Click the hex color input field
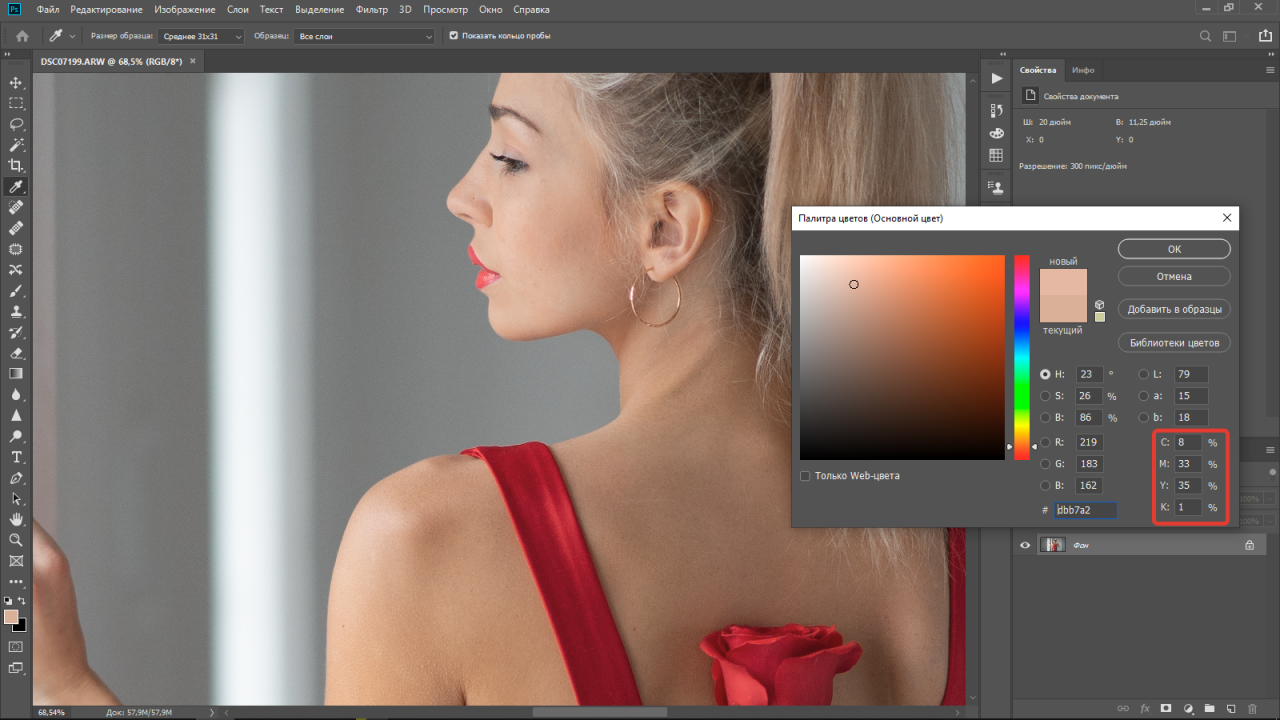Screen dimensions: 1280x720 pyautogui.click(x=1085, y=510)
